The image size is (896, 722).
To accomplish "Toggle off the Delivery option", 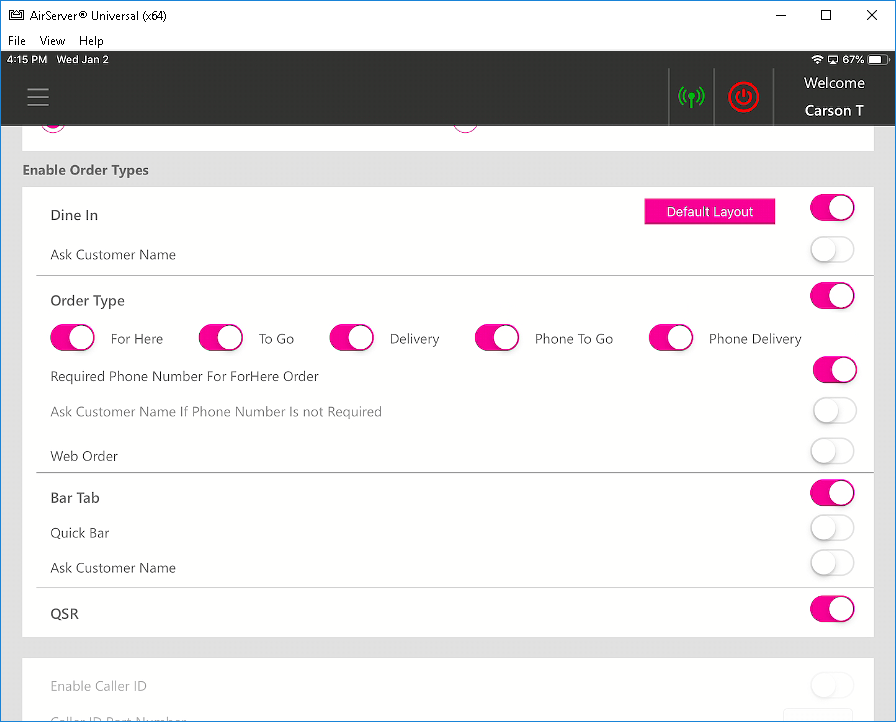I will click(351, 338).
